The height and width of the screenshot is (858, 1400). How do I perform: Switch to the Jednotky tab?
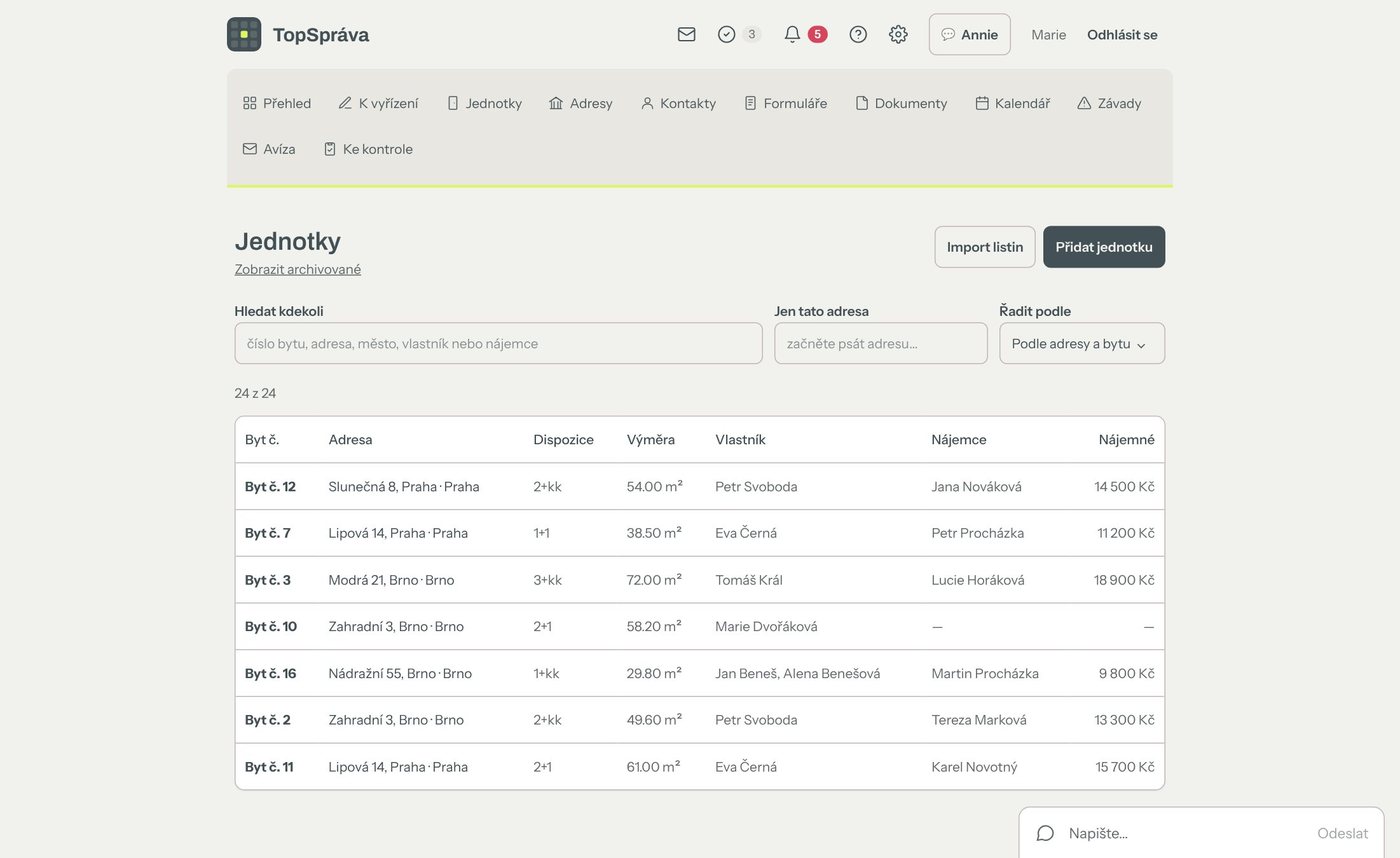[x=484, y=103]
